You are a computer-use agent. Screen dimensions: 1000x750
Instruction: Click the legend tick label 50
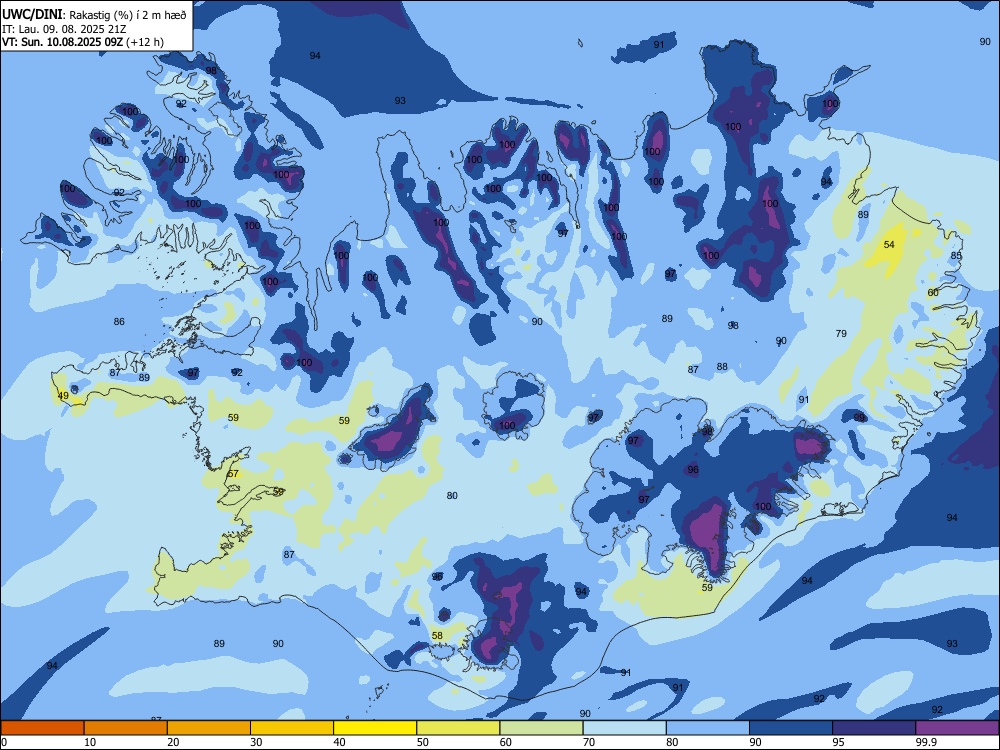(x=423, y=742)
